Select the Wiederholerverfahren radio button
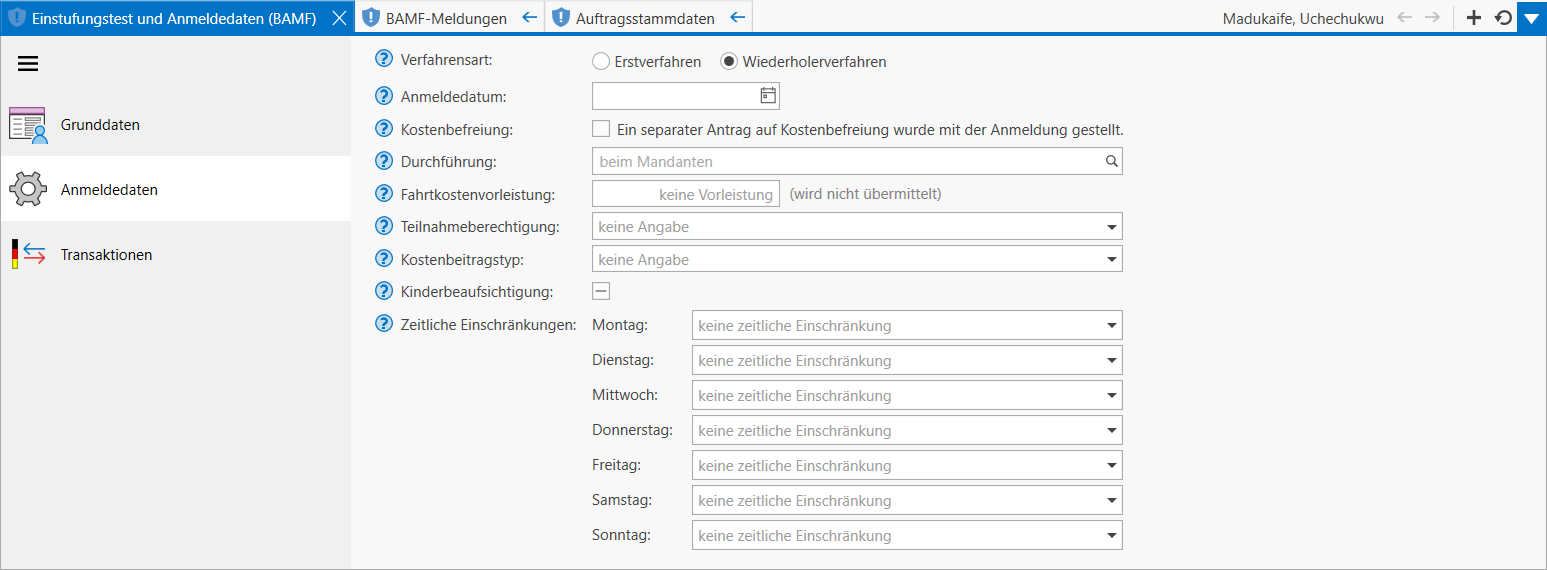Screen dimensions: 1547x570 [x=729, y=61]
